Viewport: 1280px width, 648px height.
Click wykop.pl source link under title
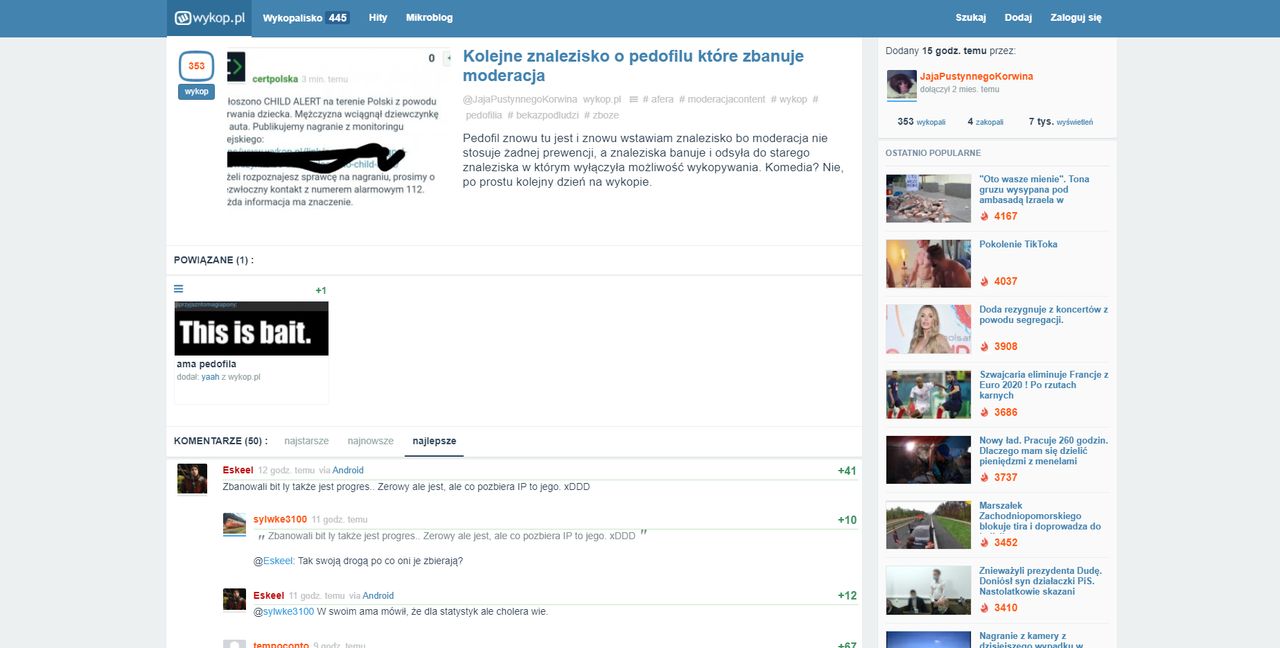[x=602, y=100]
